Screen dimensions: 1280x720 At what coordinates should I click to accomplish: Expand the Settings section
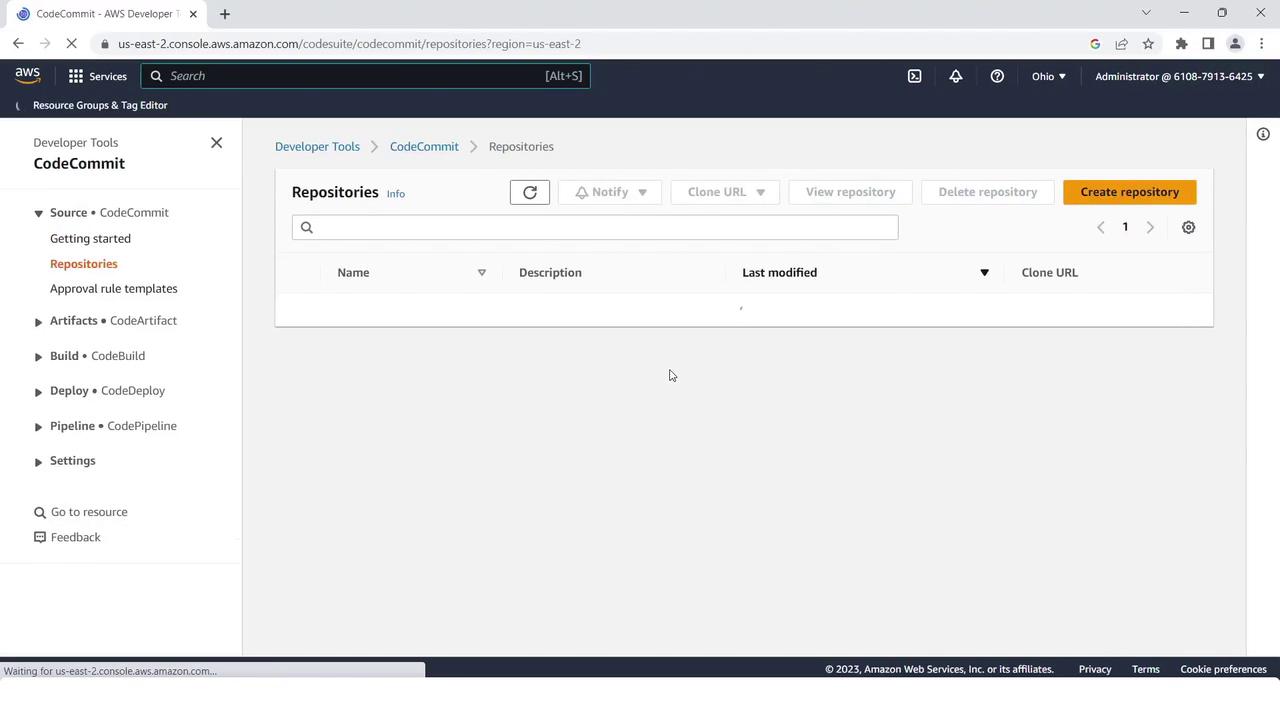(x=38, y=462)
